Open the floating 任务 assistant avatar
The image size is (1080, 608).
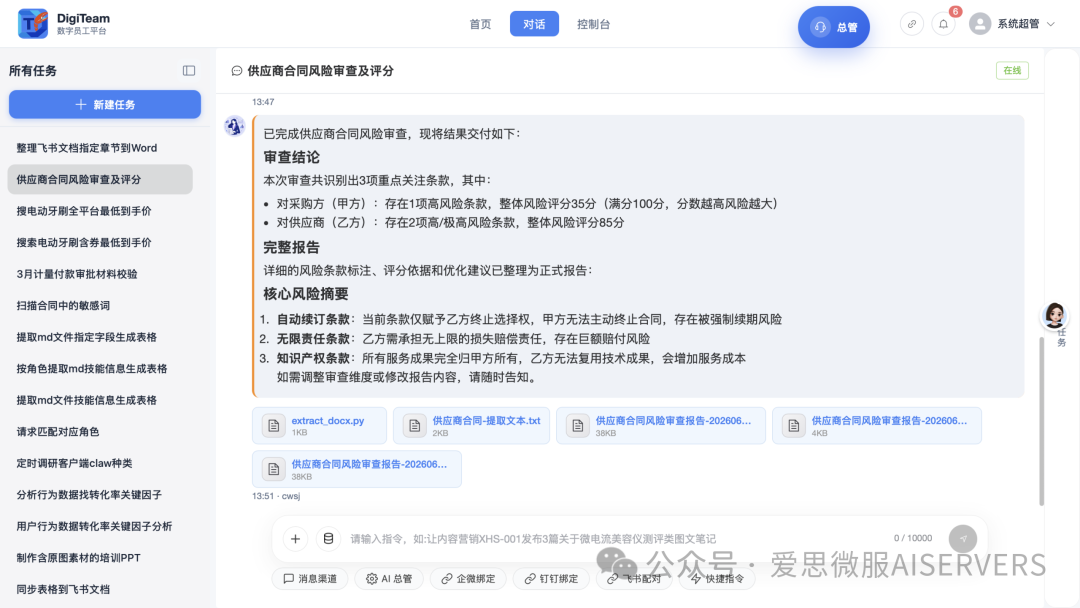click(x=1054, y=315)
